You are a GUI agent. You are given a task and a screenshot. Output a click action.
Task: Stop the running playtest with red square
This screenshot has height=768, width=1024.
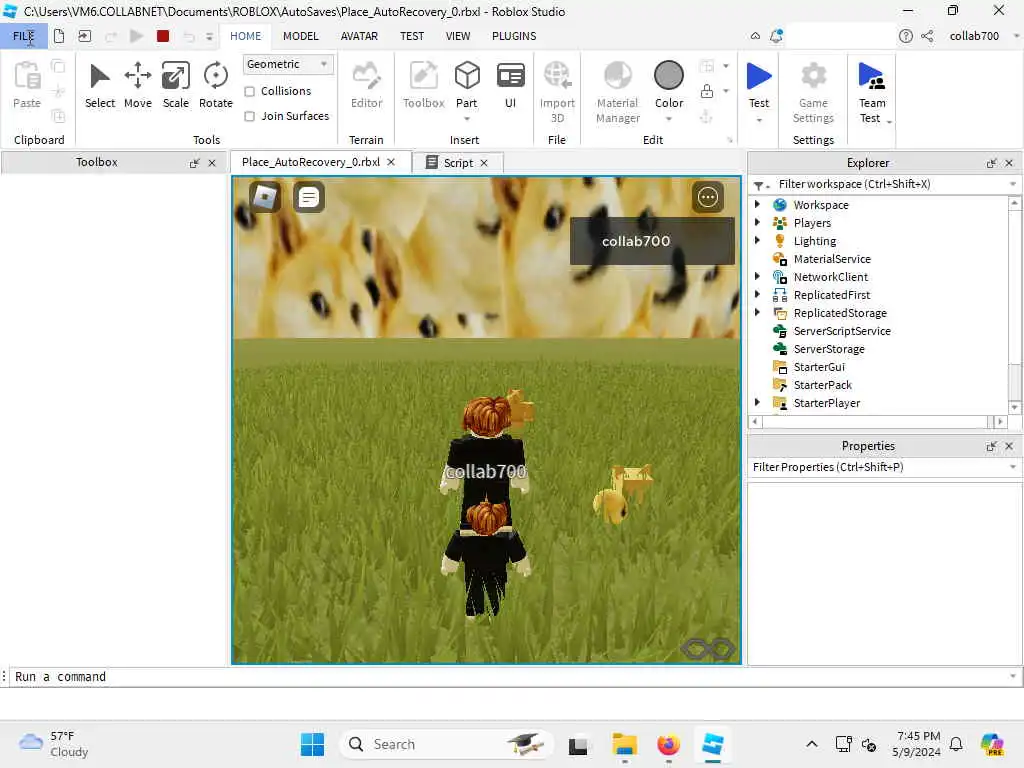point(163,36)
